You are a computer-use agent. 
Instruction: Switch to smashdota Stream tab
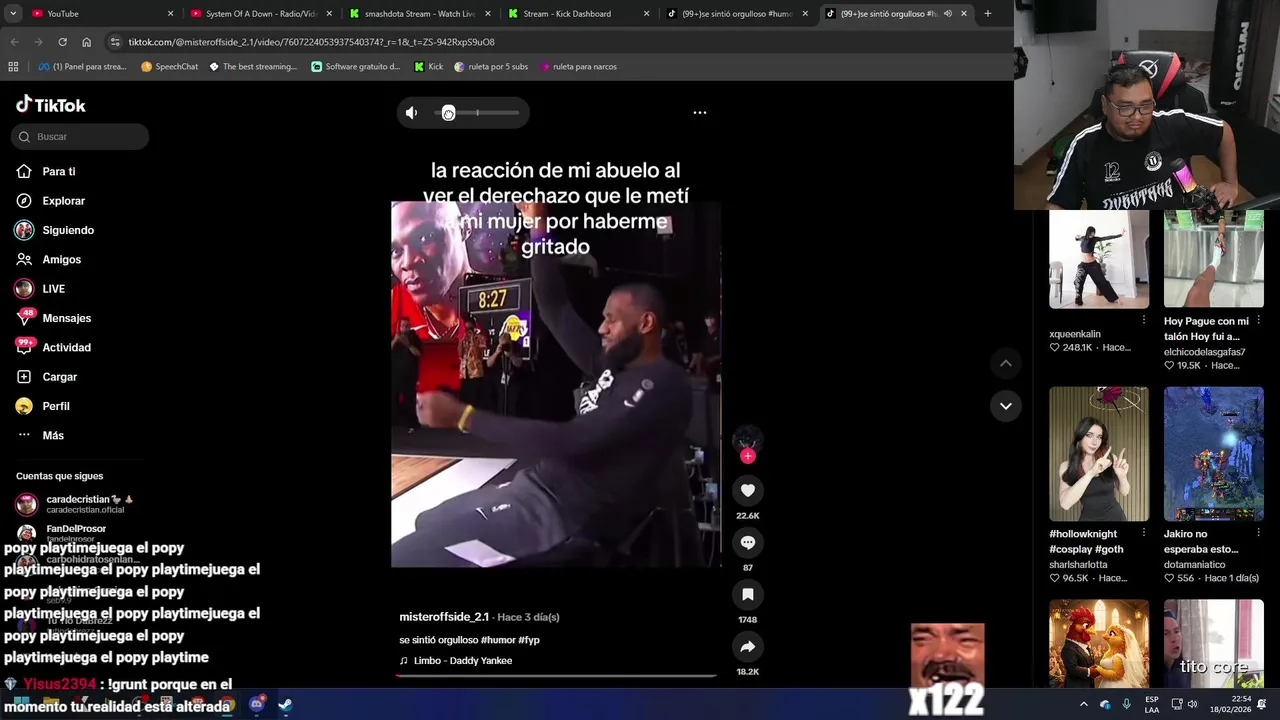pyautogui.click(x=418, y=14)
